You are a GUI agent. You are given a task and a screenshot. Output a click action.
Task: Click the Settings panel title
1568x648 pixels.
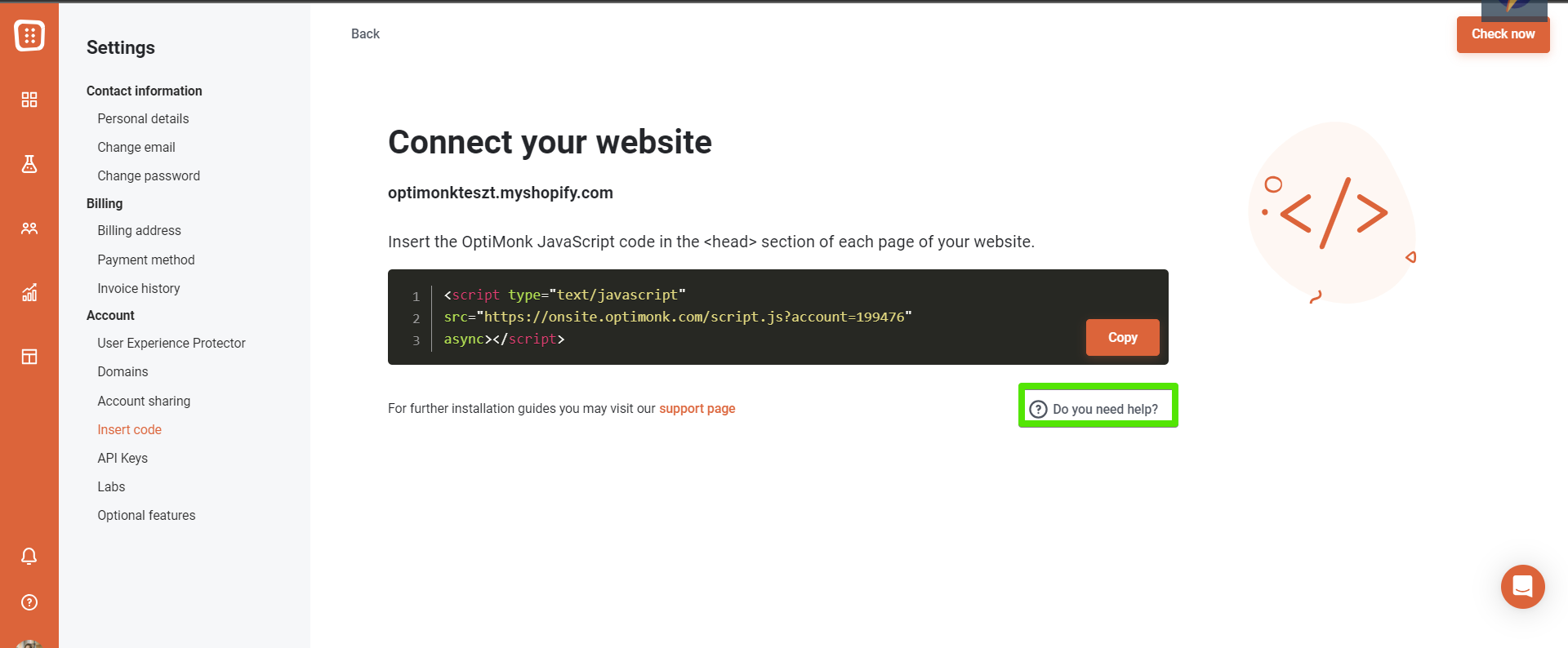coord(121,47)
